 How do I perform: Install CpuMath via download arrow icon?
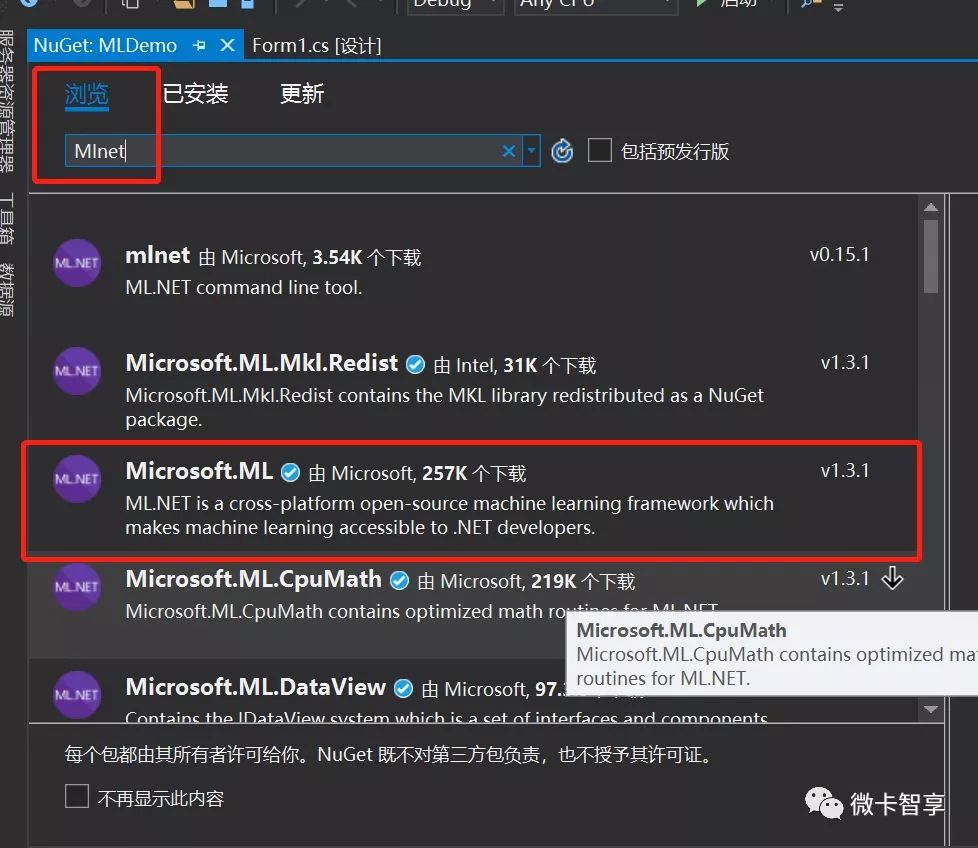(892, 578)
